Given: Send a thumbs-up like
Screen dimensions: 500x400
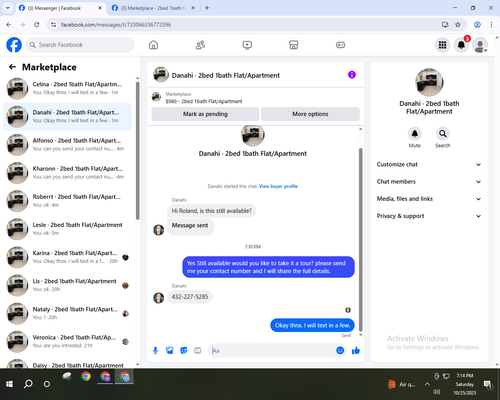Looking at the screenshot, I should [356, 350].
